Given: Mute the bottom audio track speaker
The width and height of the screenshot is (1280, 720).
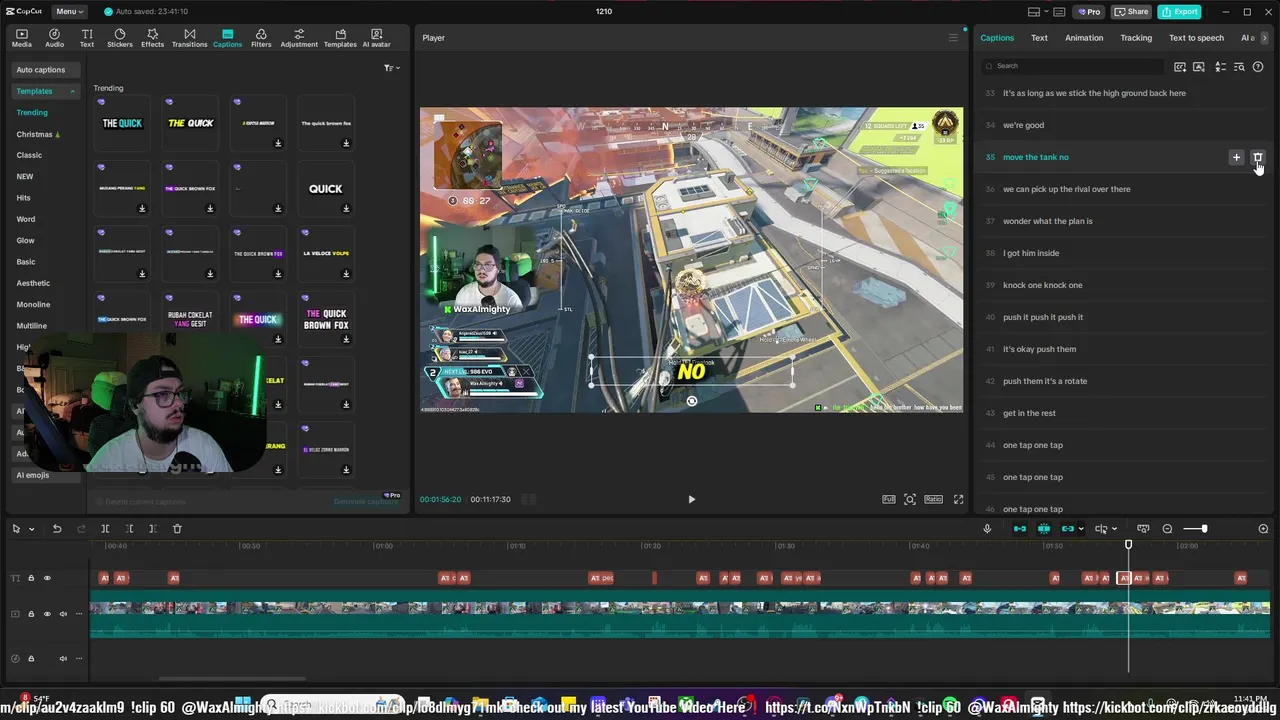Looking at the screenshot, I should coord(63,658).
